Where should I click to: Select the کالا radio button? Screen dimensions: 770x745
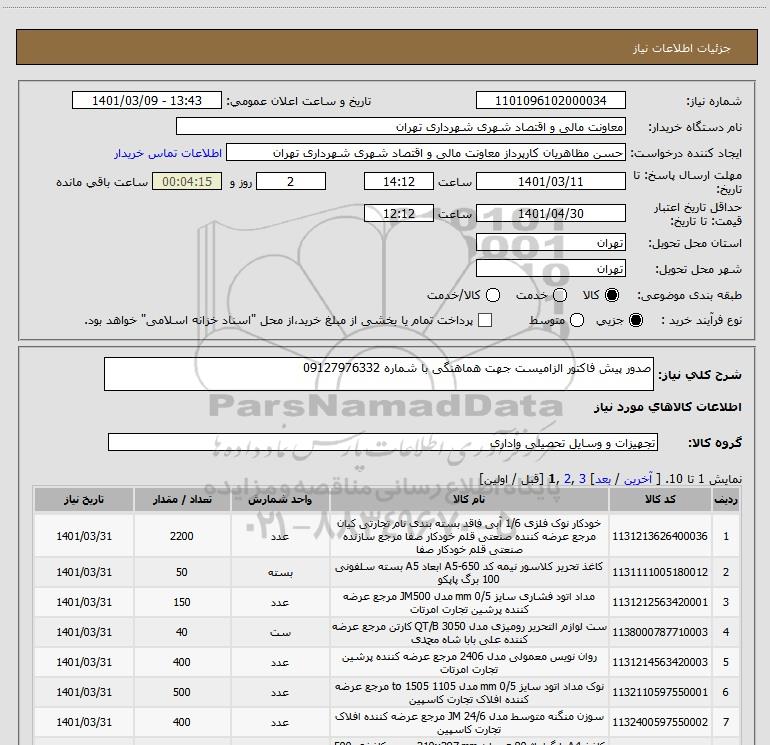pyautogui.click(x=612, y=295)
